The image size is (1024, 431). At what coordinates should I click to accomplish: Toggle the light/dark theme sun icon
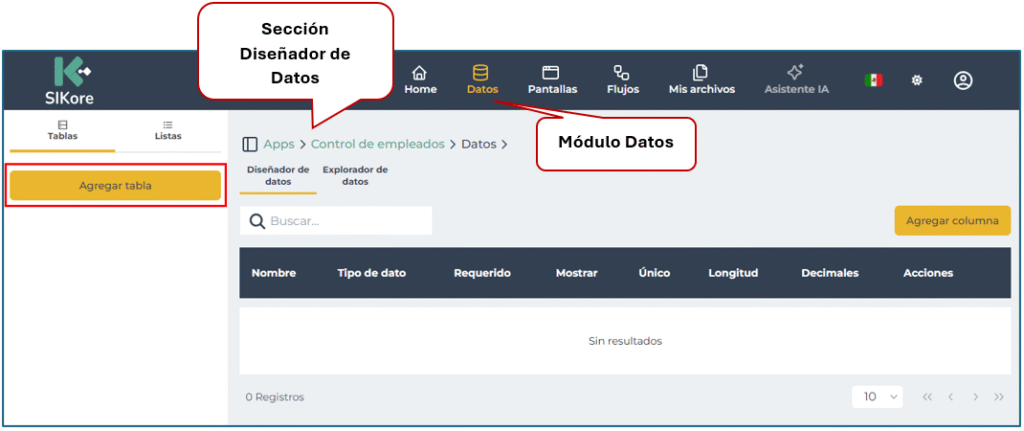point(916,80)
